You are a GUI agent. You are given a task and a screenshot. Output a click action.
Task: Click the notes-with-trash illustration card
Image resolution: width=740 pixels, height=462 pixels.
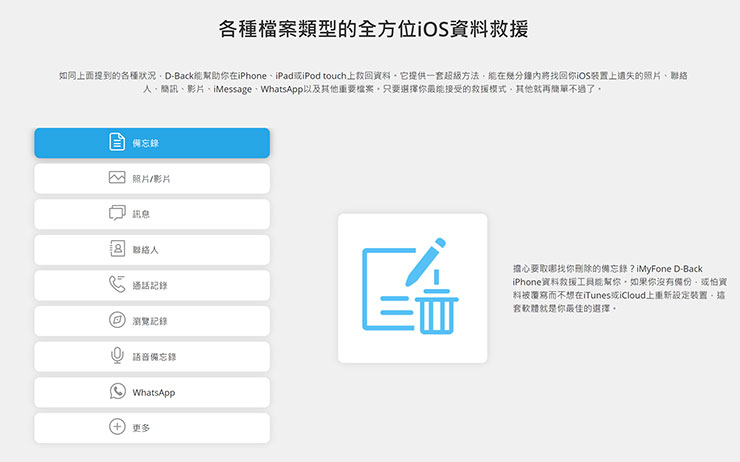click(x=412, y=288)
